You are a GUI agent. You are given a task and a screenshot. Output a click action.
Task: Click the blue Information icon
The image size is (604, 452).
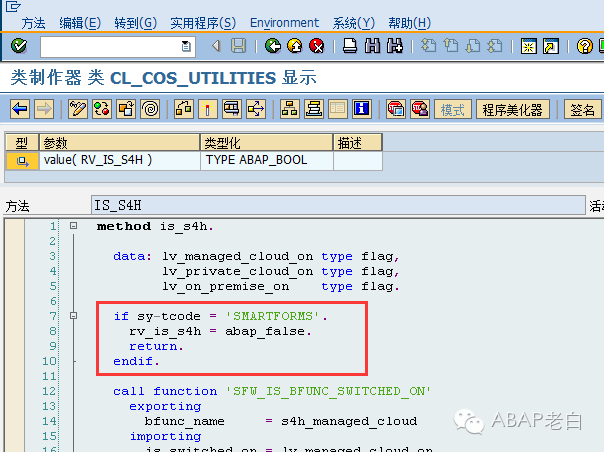coord(362,109)
